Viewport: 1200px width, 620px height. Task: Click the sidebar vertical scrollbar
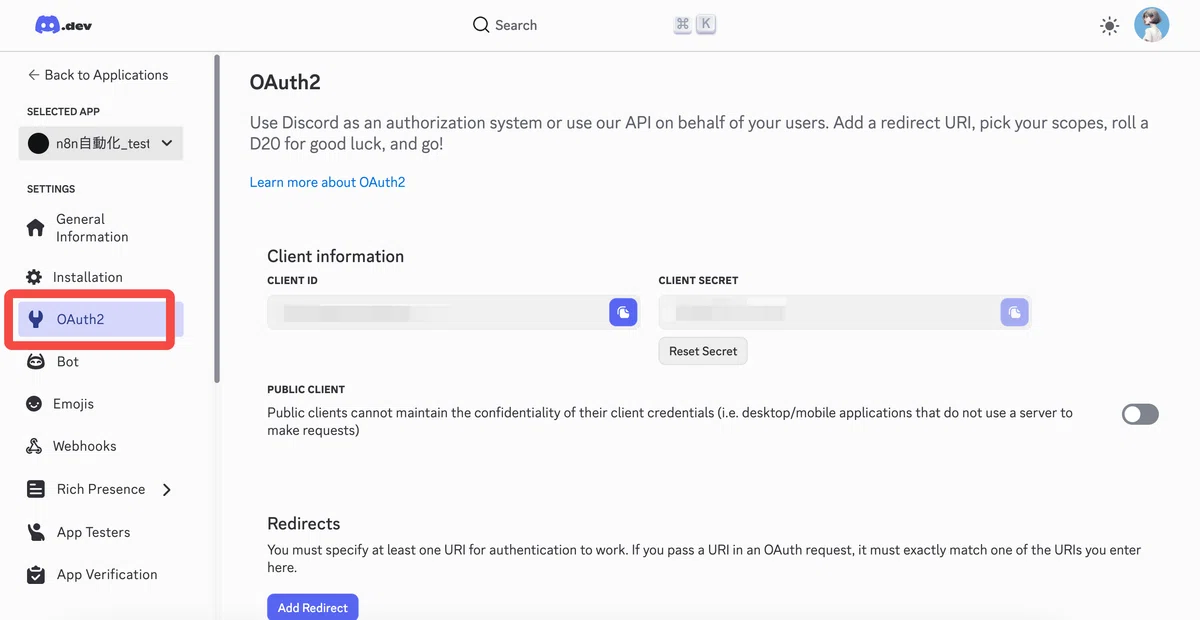click(x=217, y=220)
